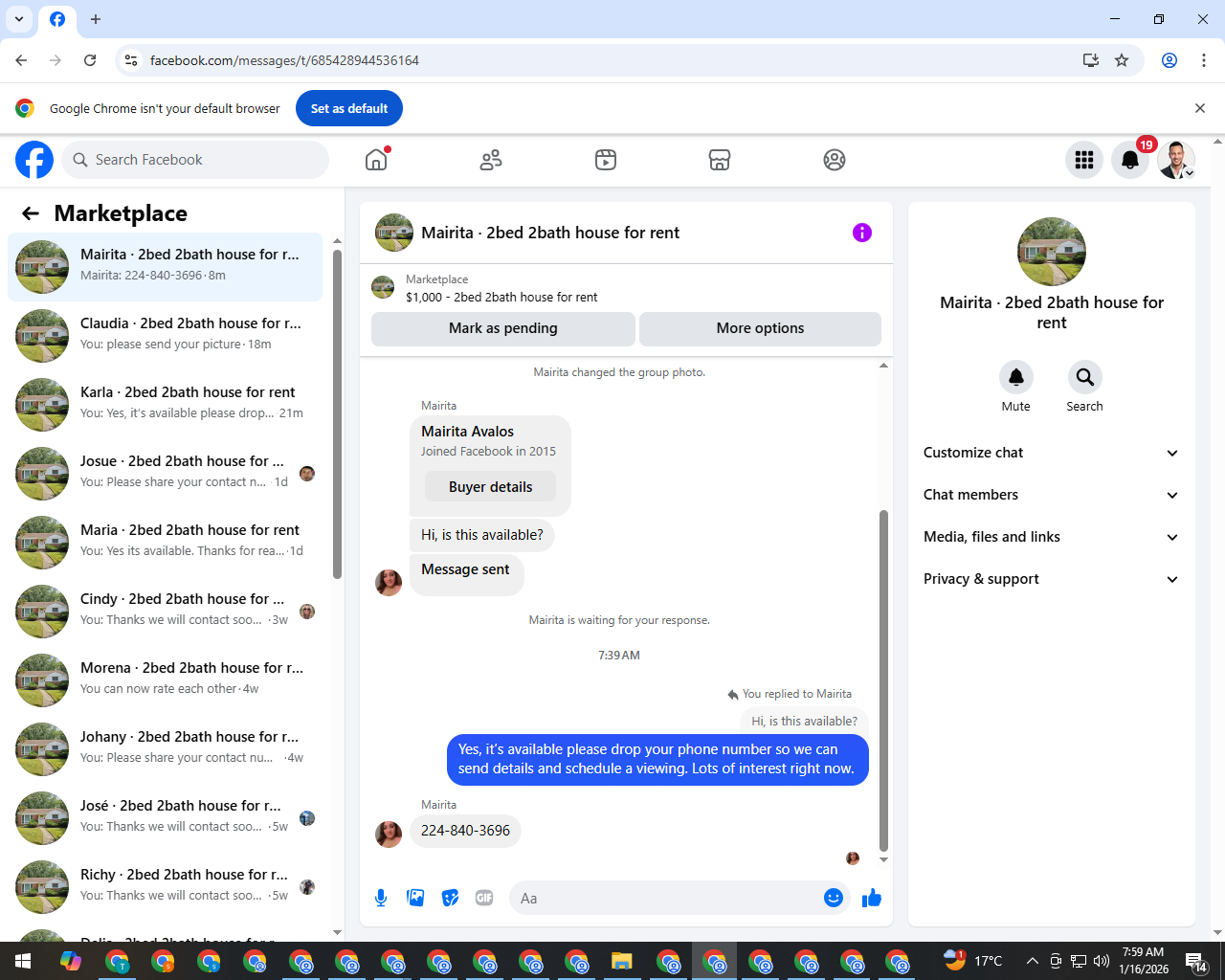View site information icon in address bar
Screen dimensions: 1225x980
coord(131,60)
